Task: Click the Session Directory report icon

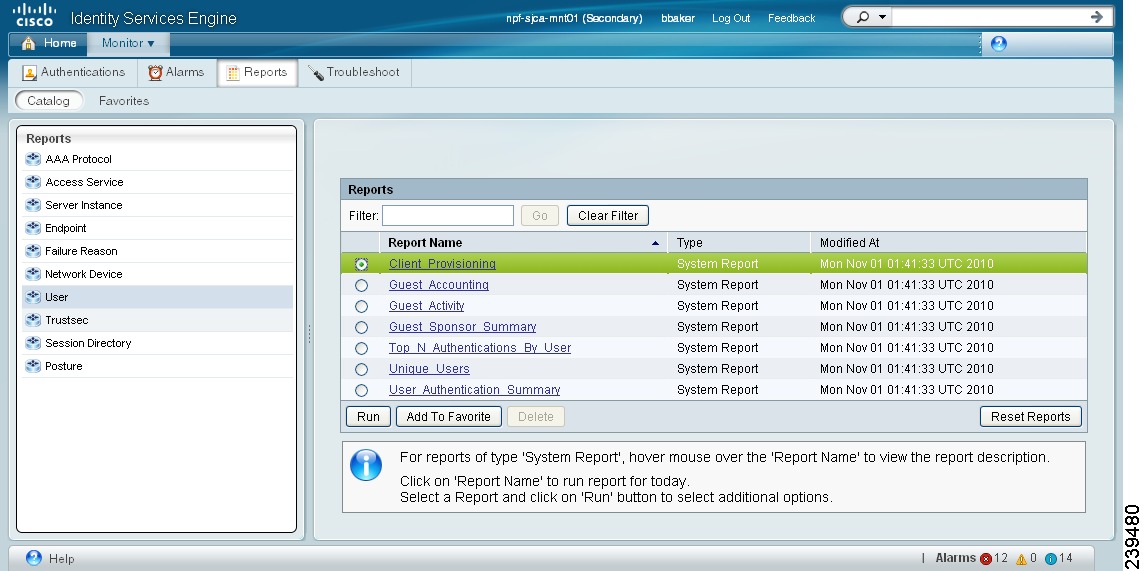Action: coord(33,343)
